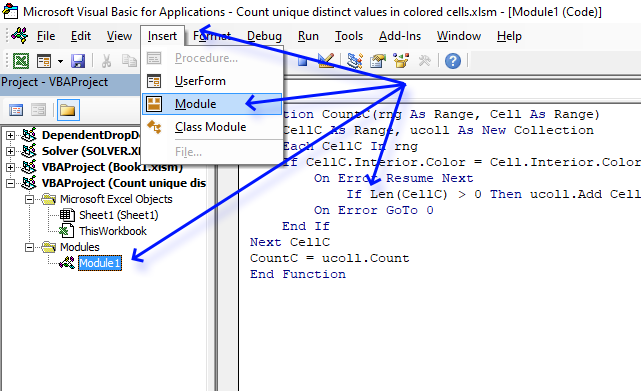Select the Modules folder label

[80, 247]
